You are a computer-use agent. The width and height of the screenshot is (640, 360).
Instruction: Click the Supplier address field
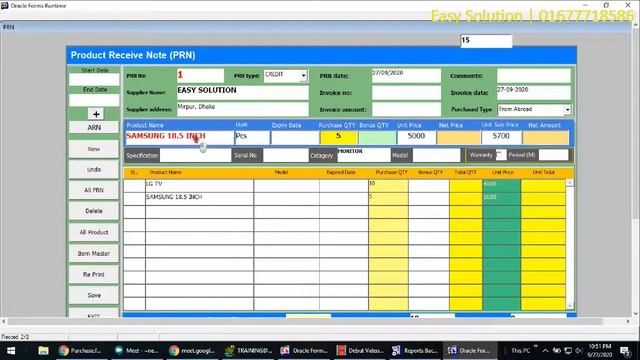point(242,109)
